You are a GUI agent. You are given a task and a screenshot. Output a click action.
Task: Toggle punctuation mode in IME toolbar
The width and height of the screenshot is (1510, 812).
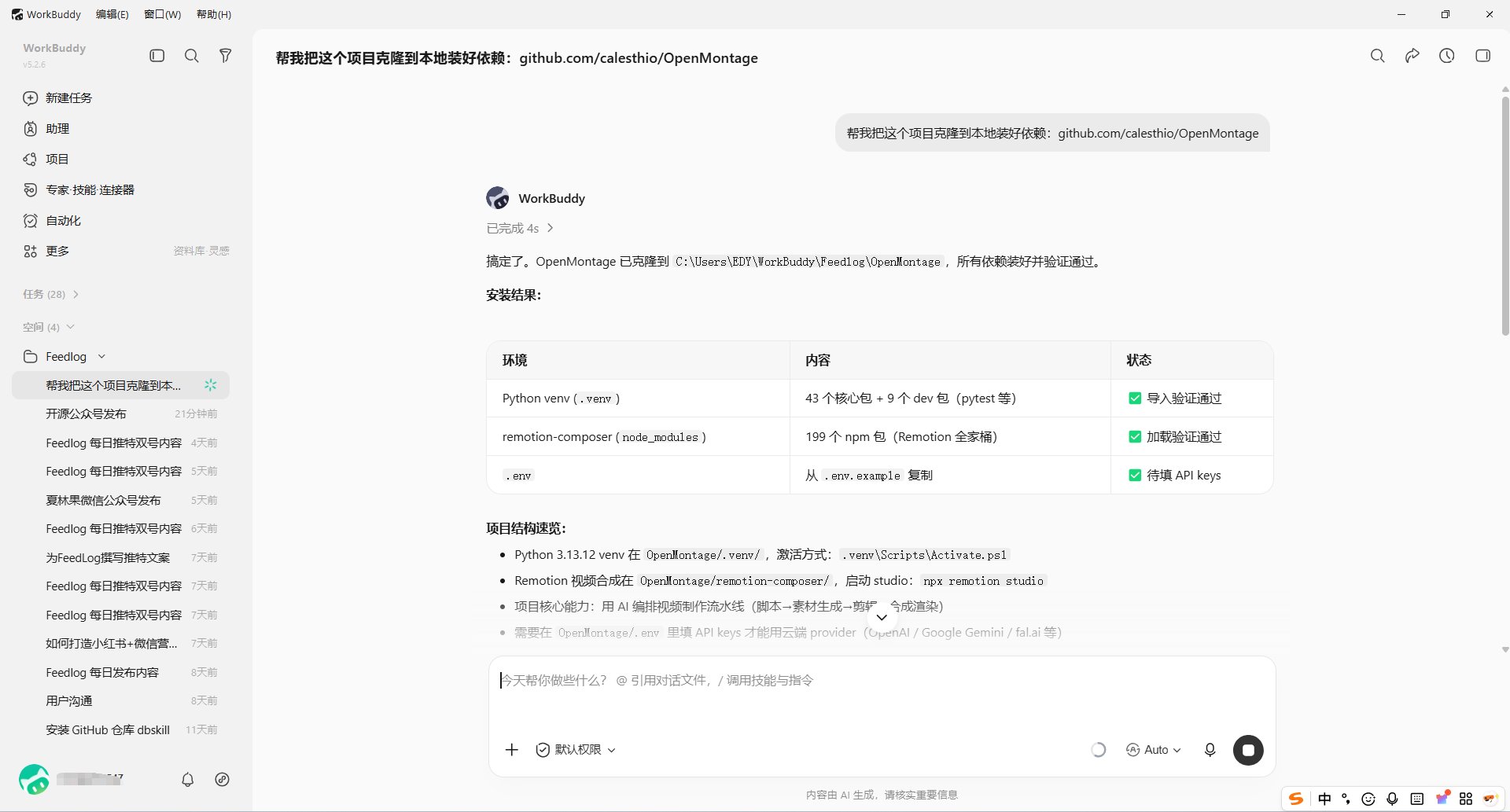(x=1346, y=799)
